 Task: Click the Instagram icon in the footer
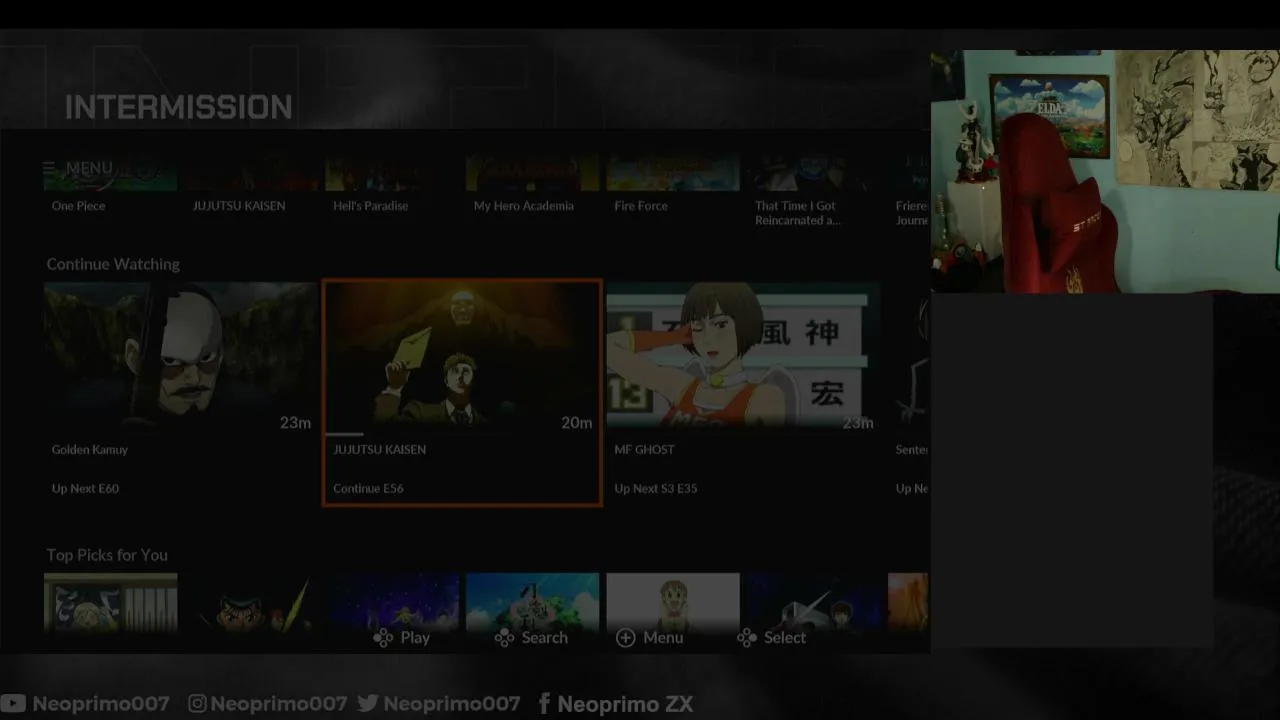pyautogui.click(x=198, y=704)
